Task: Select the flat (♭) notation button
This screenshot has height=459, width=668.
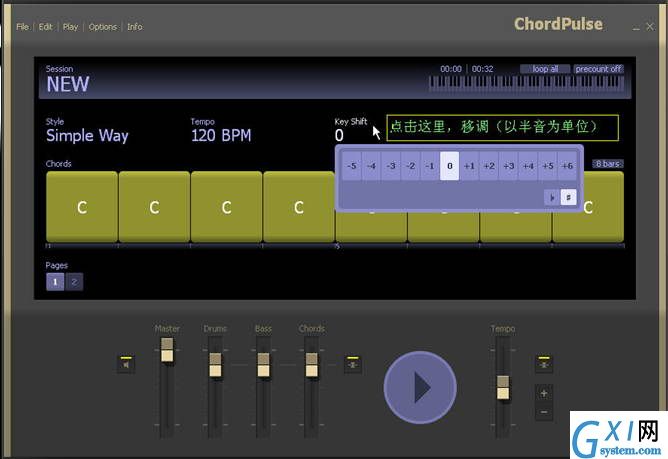Action: pos(552,197)
